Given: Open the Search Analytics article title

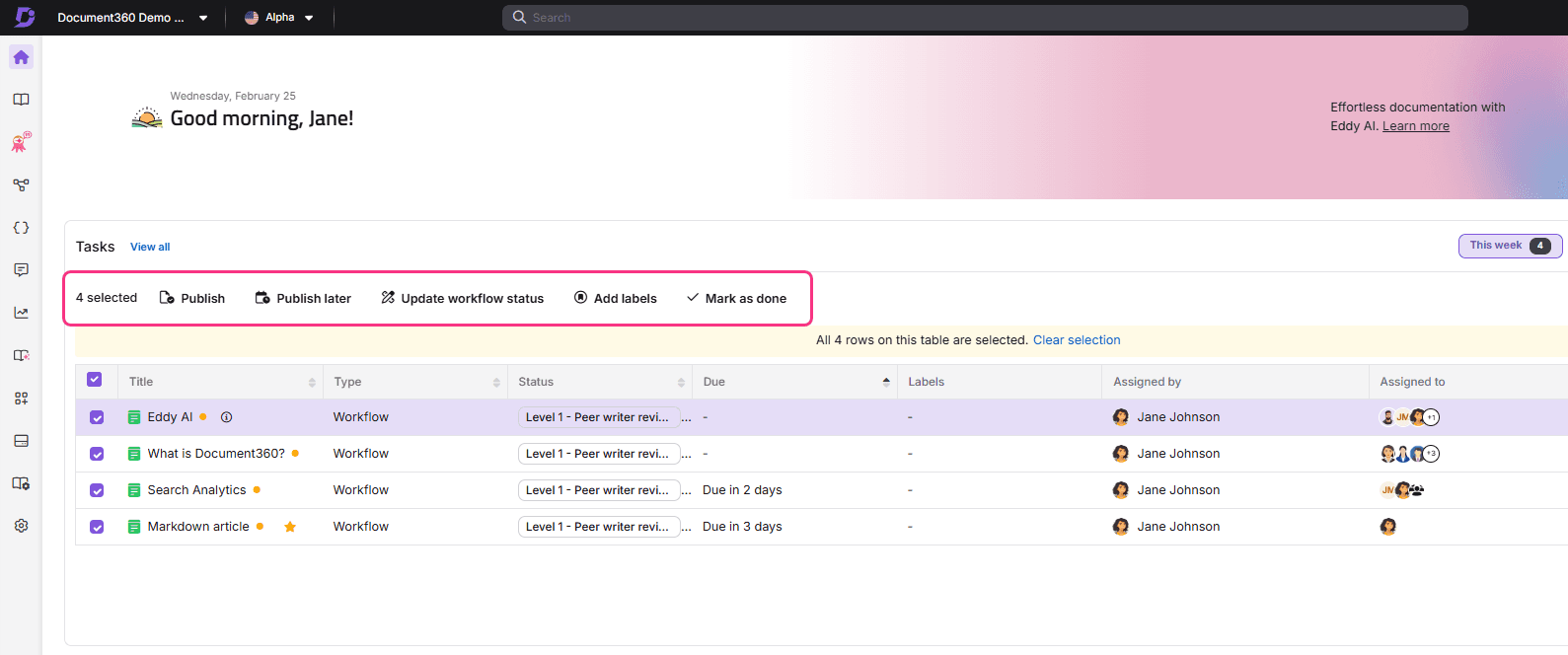Looking at the screenshot, I should tap(196, 490).
